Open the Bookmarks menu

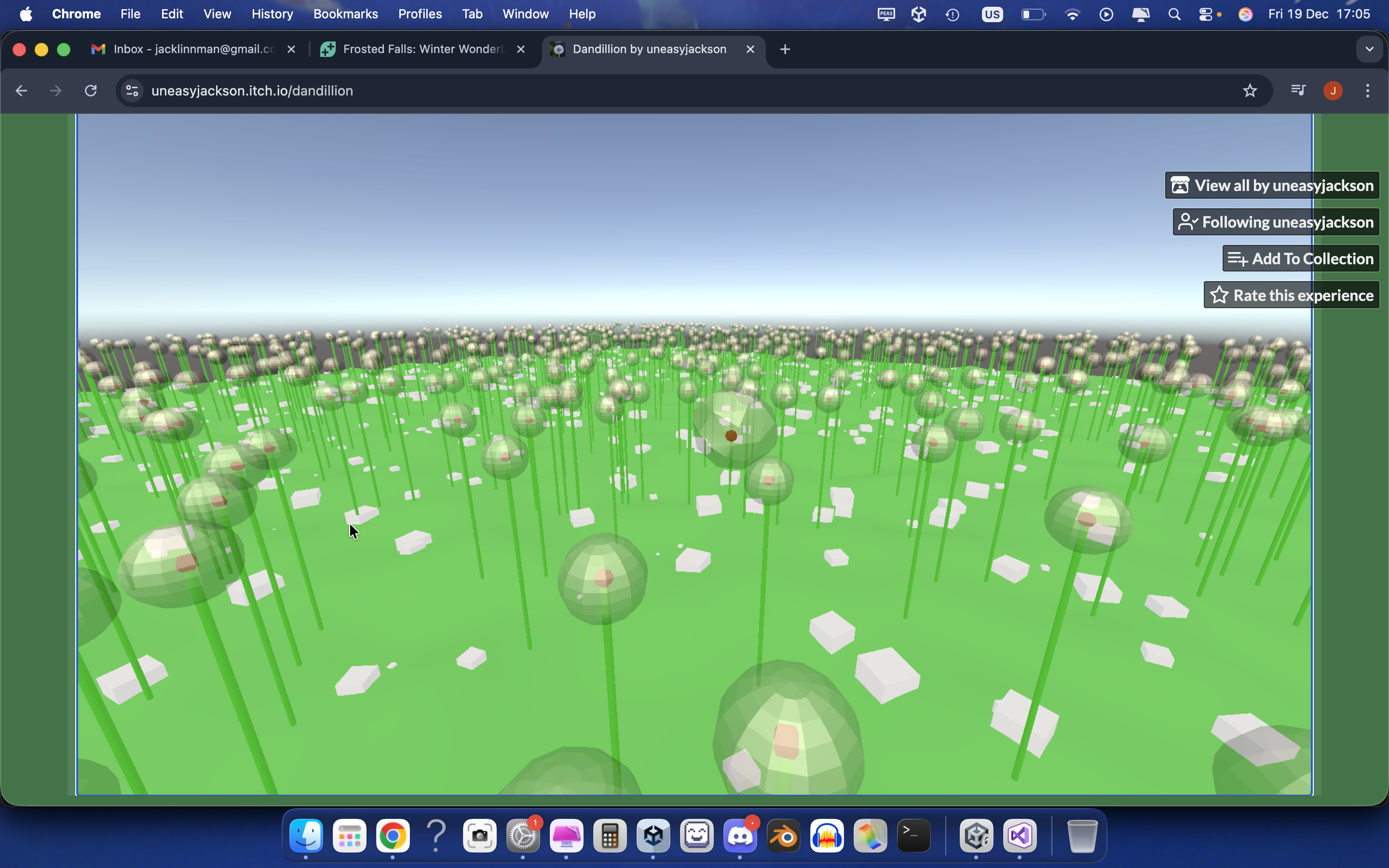click(x=345, y=14)
